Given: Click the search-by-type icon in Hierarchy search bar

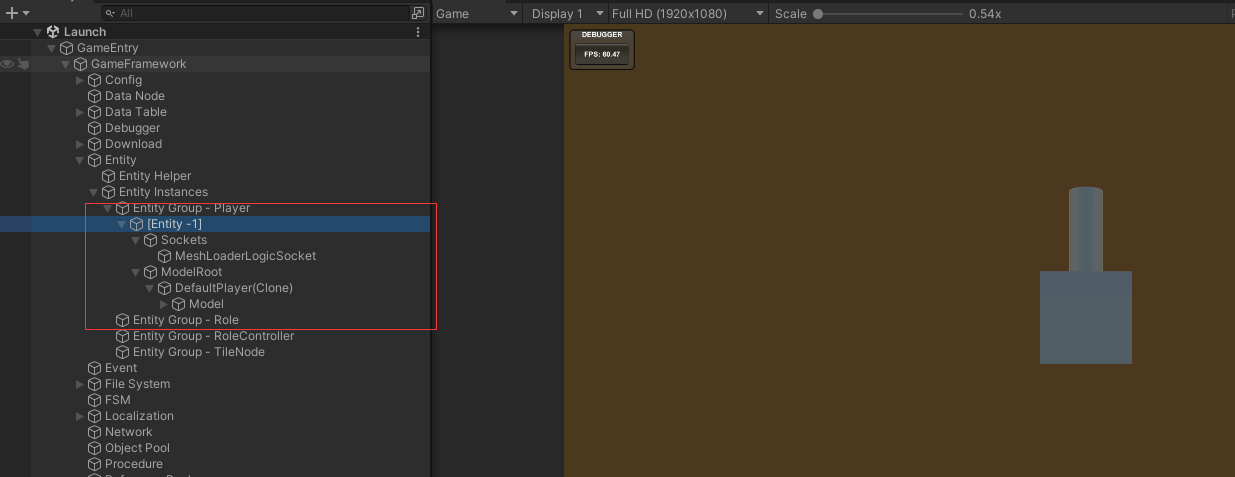Looking at the screenshot, I should point(418,14).
